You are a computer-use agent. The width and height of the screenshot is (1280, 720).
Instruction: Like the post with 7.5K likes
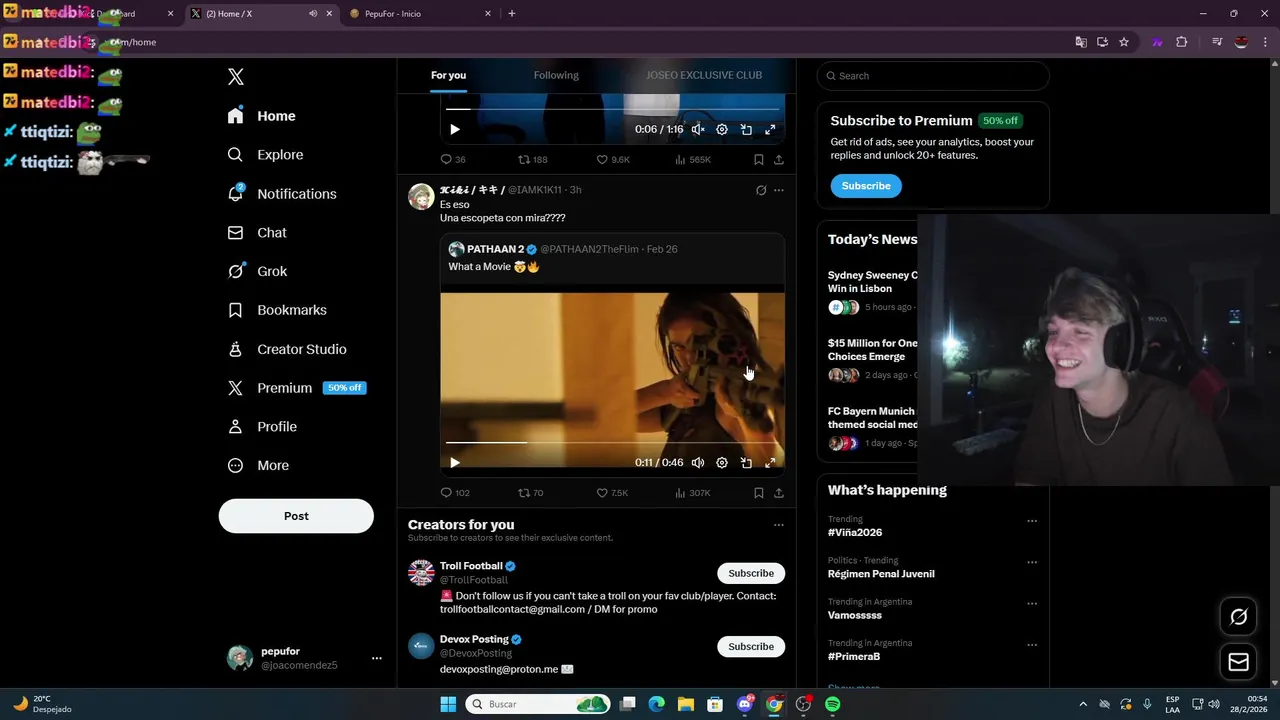612,493
